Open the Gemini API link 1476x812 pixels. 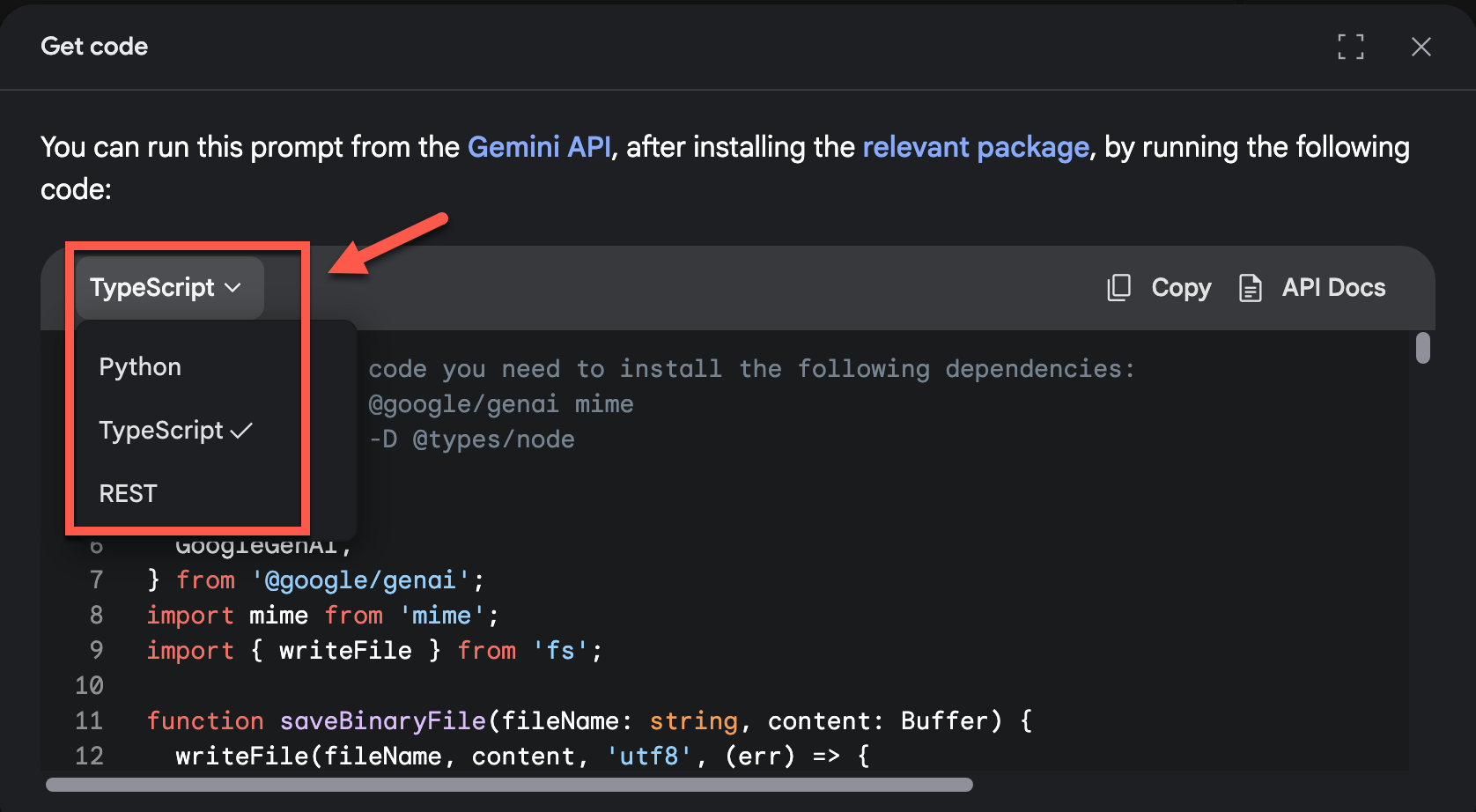pos(538,147)
